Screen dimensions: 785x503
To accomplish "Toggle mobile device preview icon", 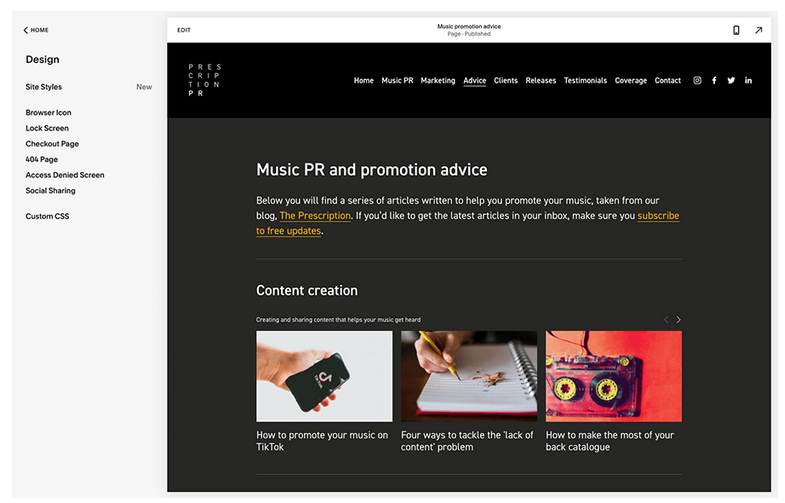I will click(736, 30).
